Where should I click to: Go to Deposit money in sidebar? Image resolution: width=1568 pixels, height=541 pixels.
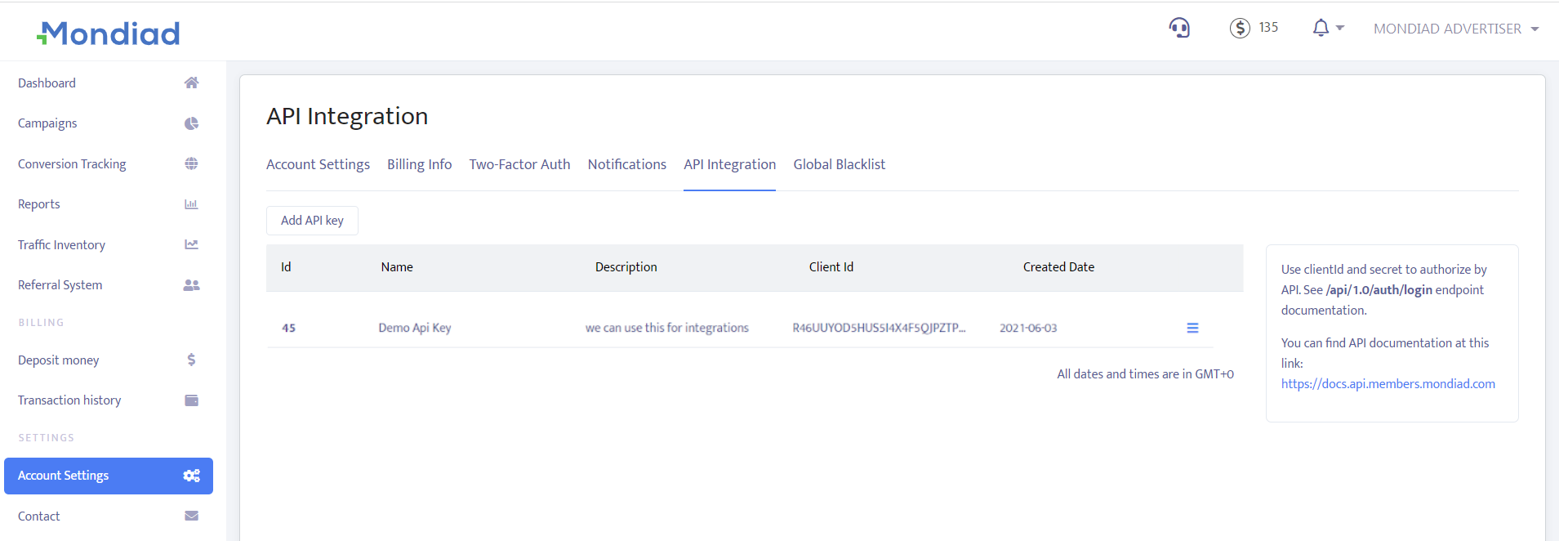59,360
